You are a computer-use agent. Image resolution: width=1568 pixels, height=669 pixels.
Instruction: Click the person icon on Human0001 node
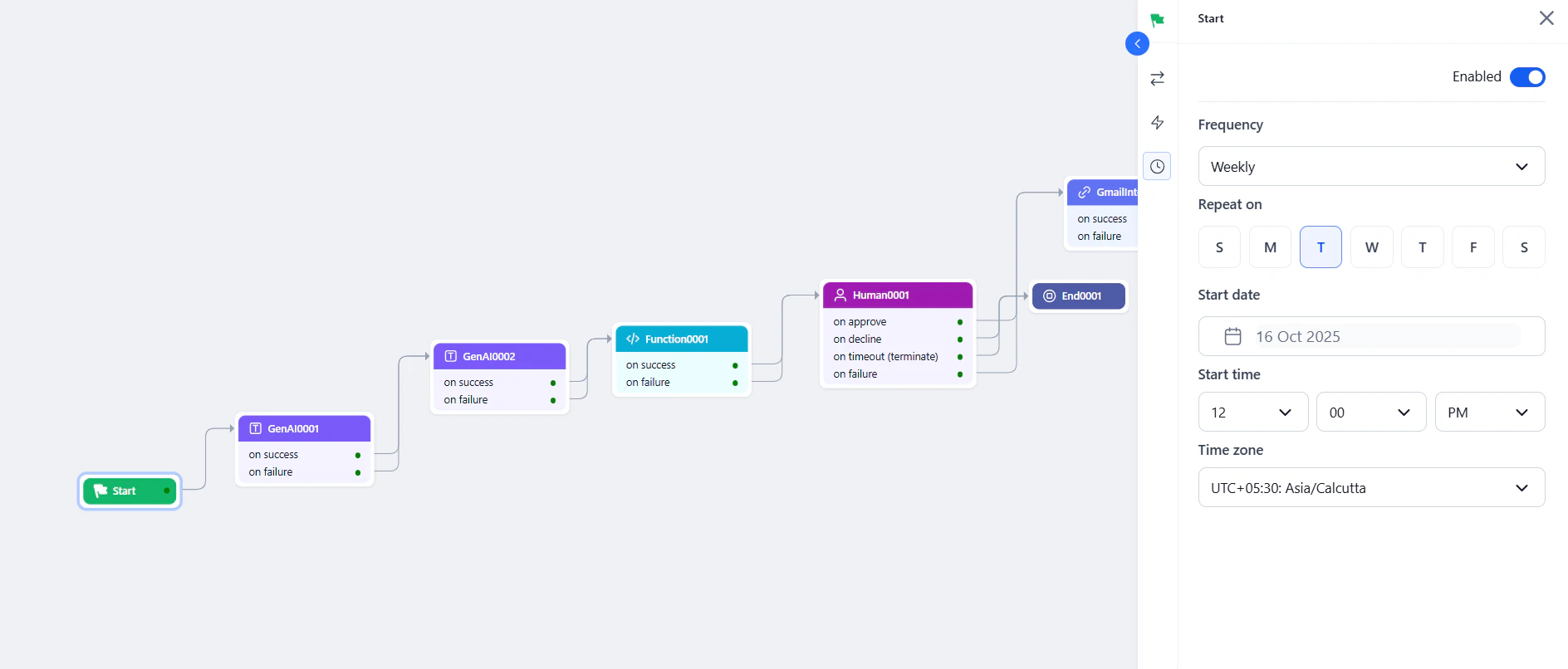tap(839, 295)
